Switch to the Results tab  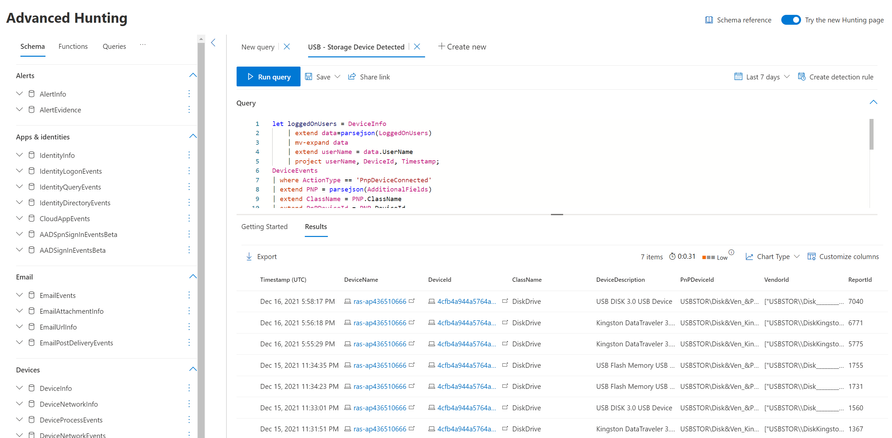tap(316, 226)
